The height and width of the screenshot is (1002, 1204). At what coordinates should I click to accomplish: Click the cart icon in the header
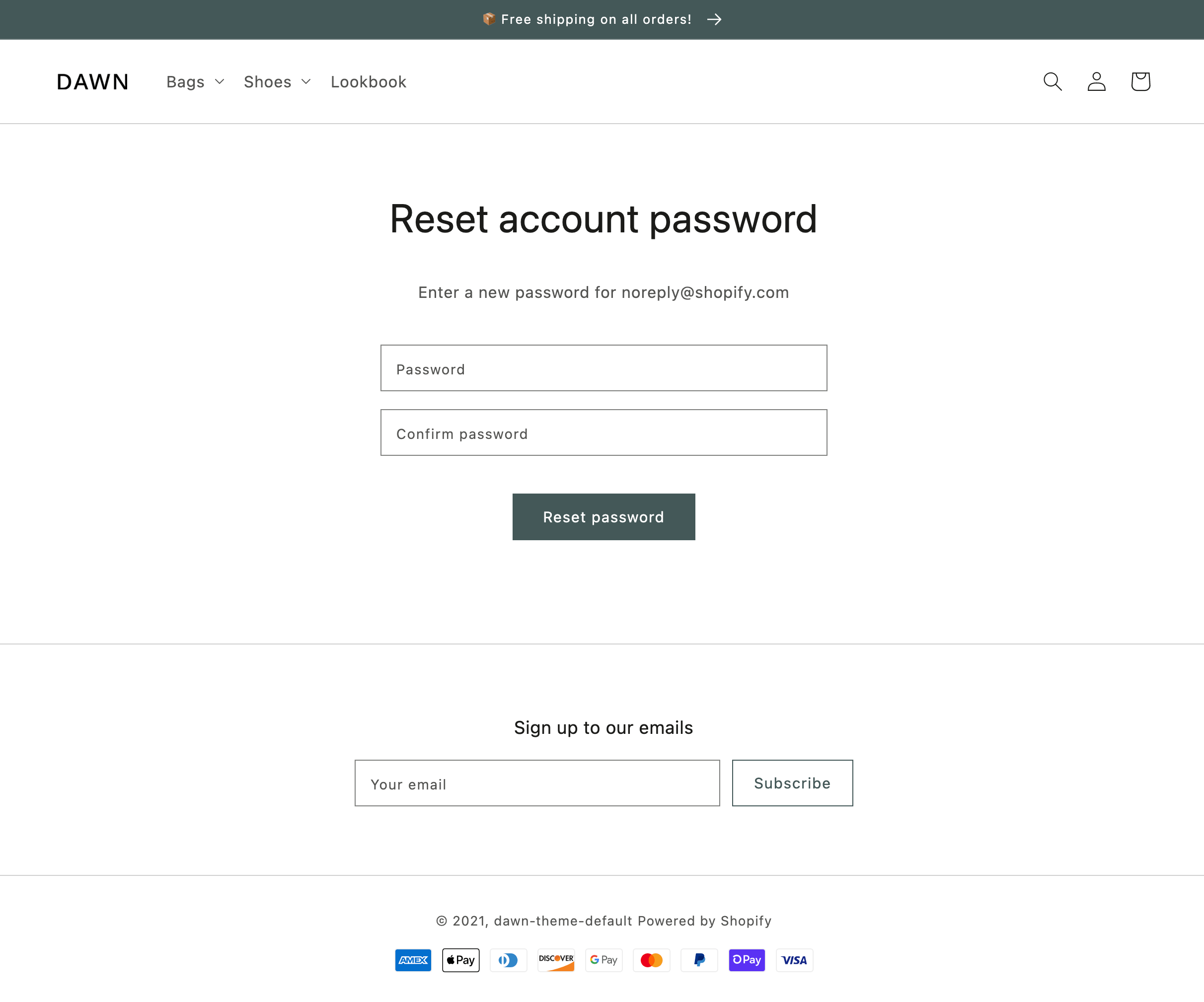coord(1140,82)
